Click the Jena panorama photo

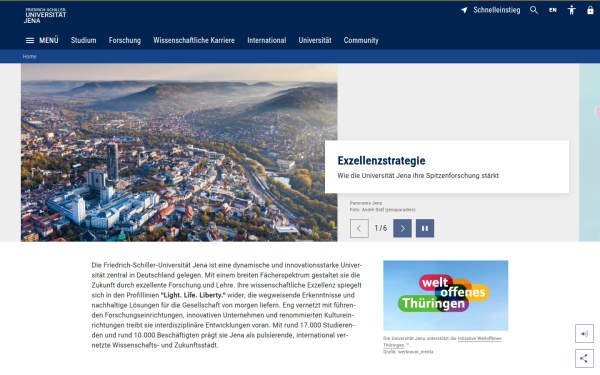179,152
